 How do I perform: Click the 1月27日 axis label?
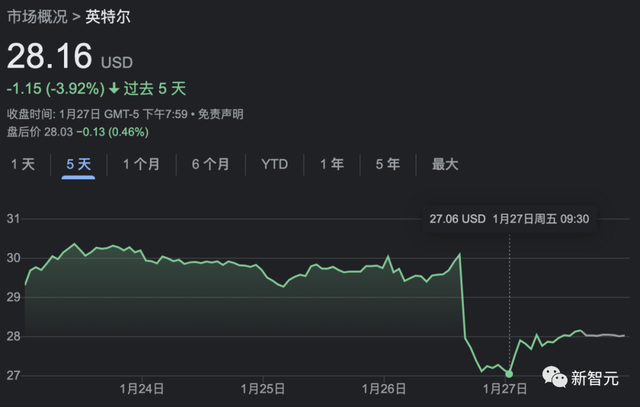[505, 389]
